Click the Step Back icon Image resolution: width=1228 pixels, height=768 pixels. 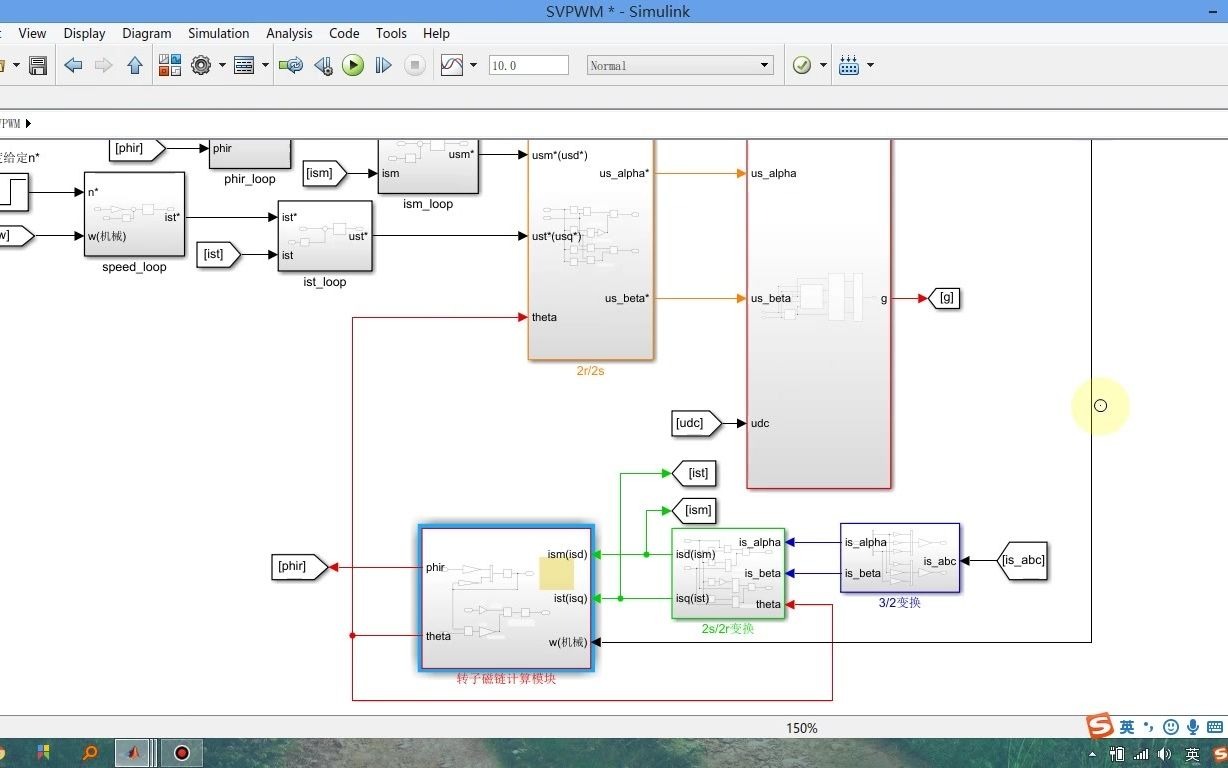(x=323, y=66)
